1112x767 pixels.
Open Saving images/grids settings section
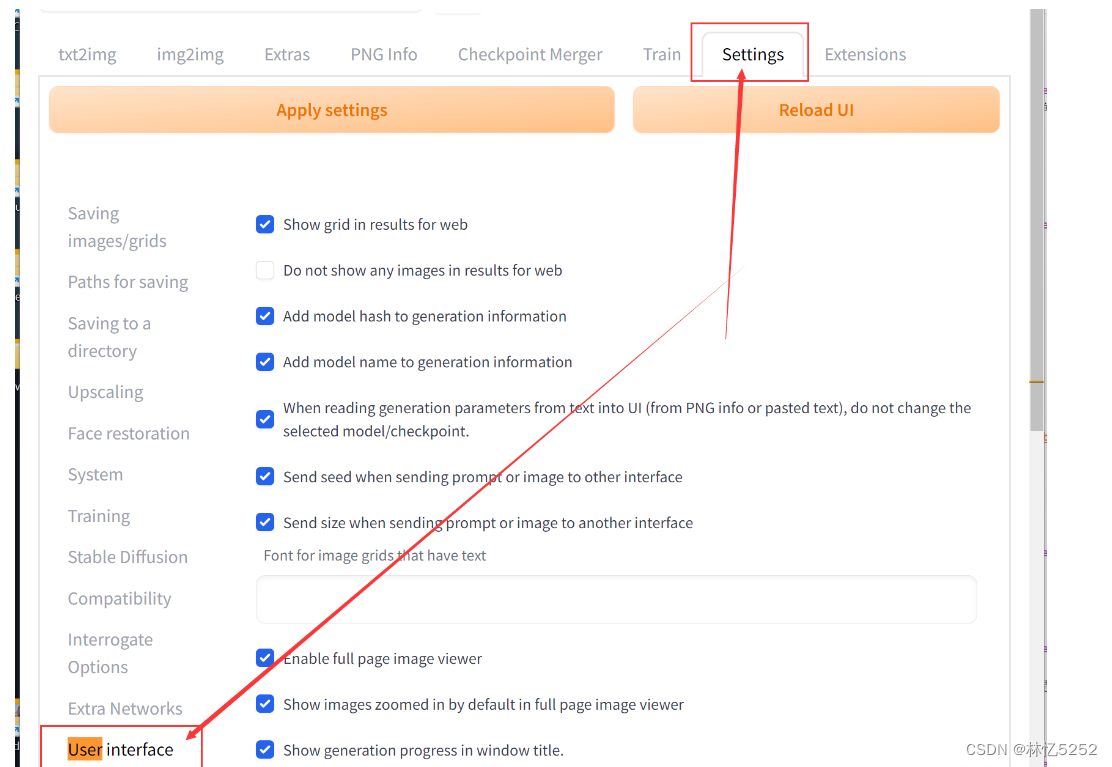pyautogui.click(x=117, y=227)
